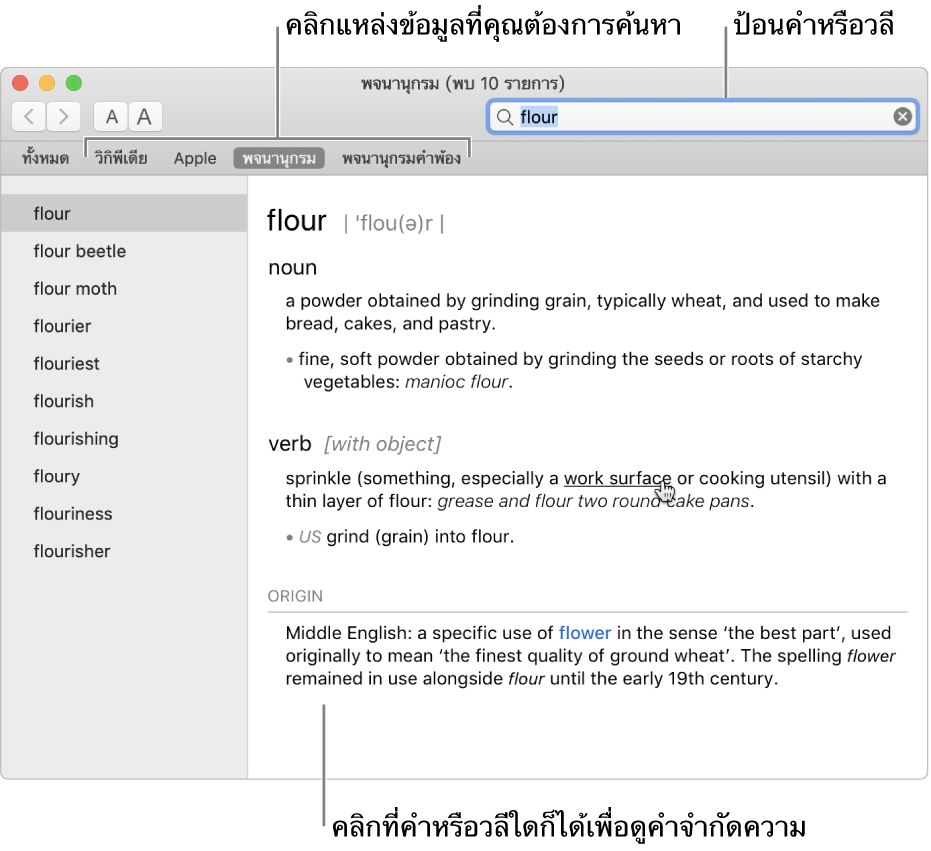Click the pronunciation 'flou(ə)r text
931x851 pixels.
[394, 224]
